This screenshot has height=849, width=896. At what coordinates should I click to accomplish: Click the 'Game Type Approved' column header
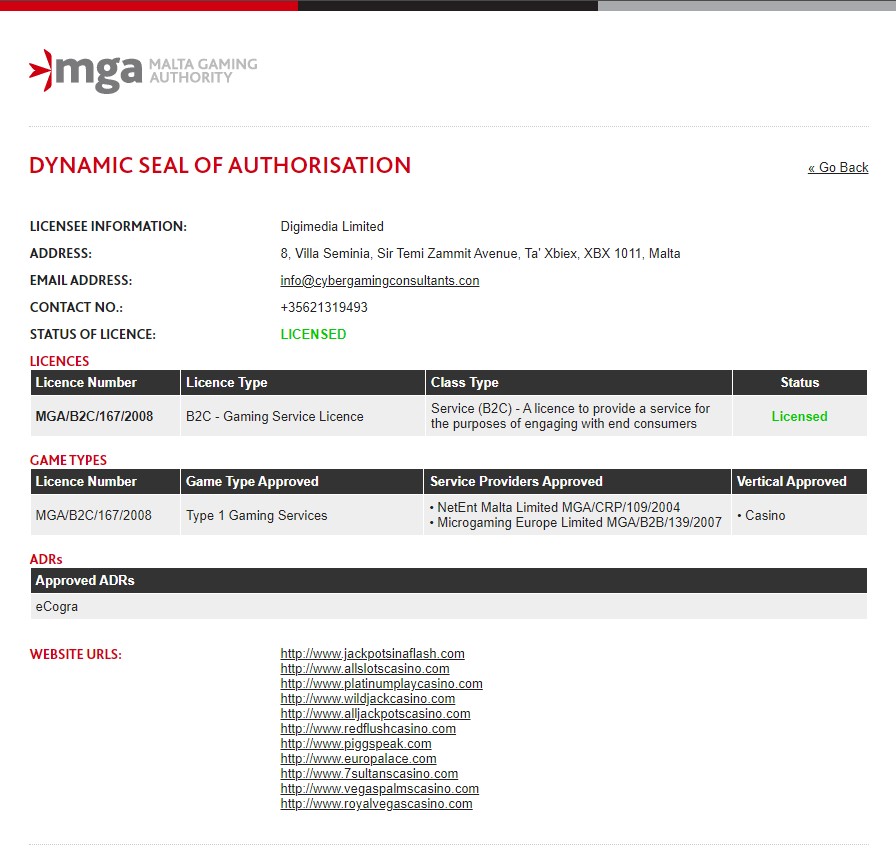click(302, 482)
